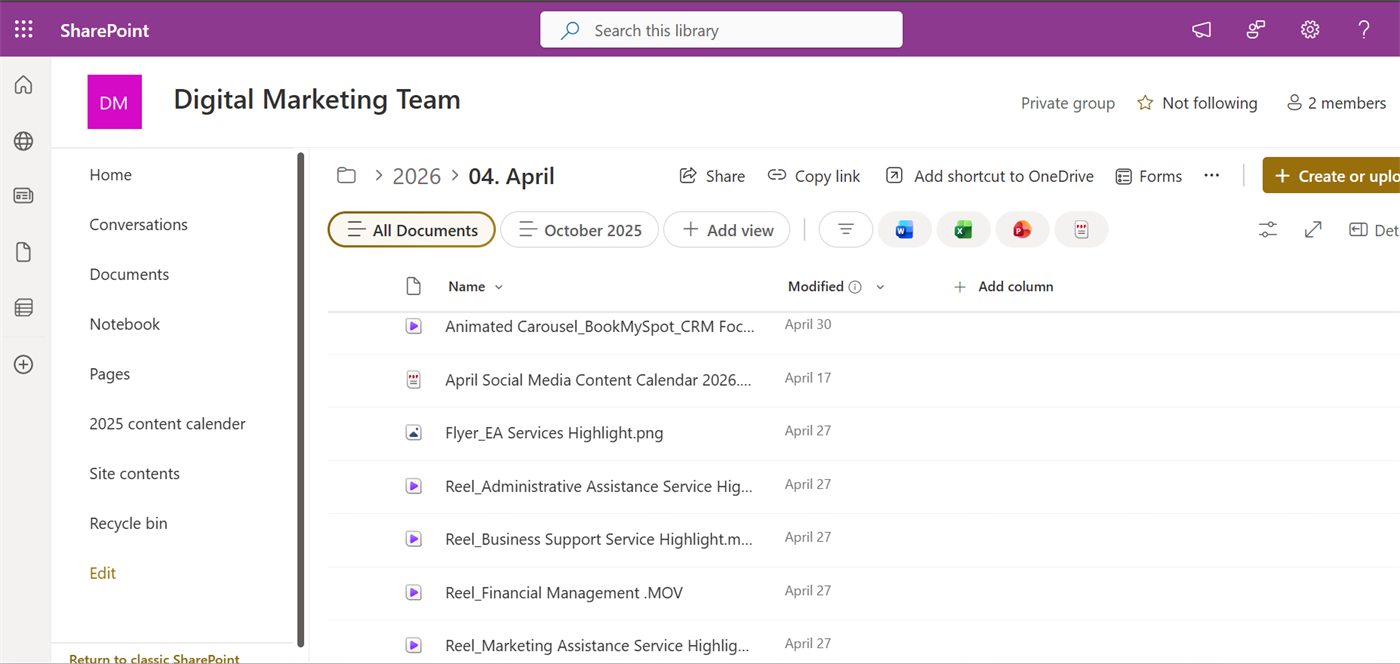This screenshot has width=1400, height=664.
Task: Open My lists icon in app bar
Action: (x=24, y=308)
